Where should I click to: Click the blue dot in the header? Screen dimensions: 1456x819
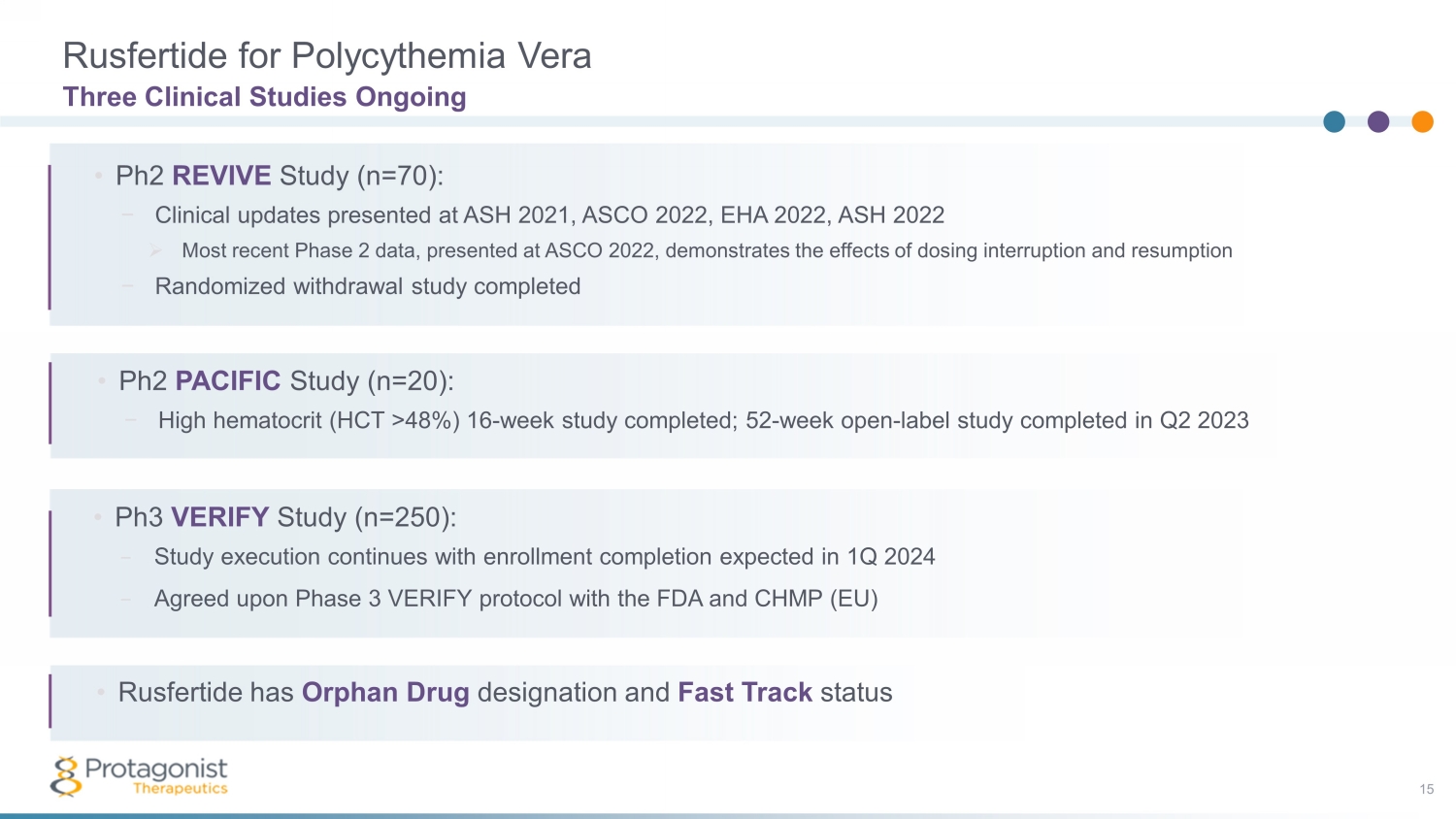pos(1335,121)
